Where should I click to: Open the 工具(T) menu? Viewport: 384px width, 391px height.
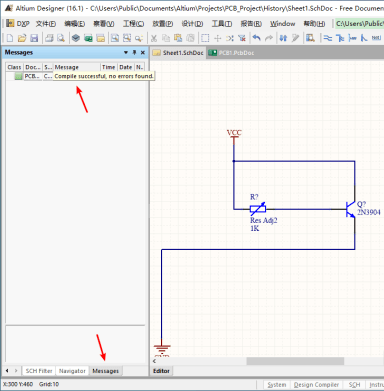click(x=222, y=23)
